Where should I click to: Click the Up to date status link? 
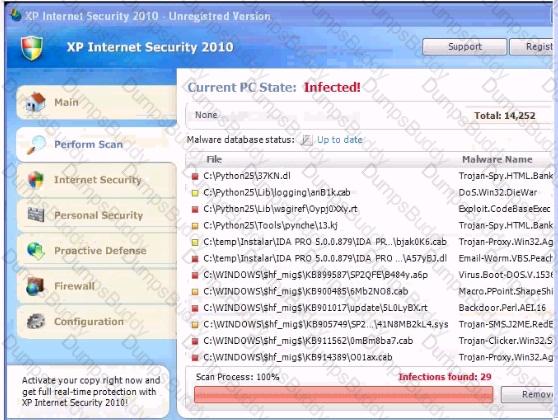click(339, 140)
